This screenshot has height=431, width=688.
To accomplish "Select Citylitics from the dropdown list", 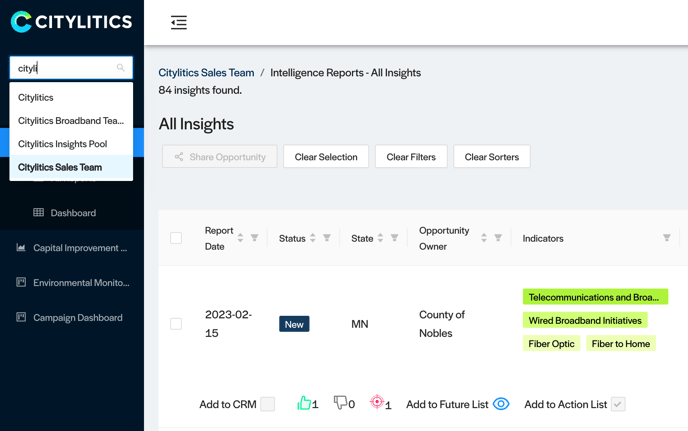I will tap(71, 97).
